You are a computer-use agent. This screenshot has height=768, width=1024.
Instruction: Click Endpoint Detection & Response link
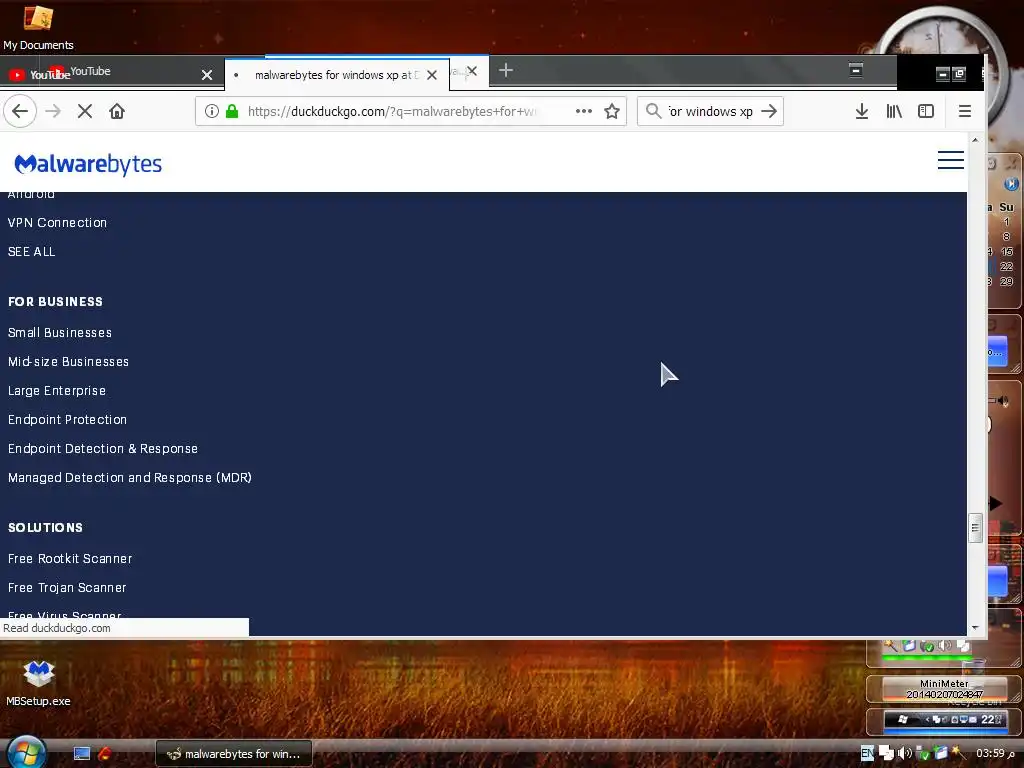tap(103, 449)
